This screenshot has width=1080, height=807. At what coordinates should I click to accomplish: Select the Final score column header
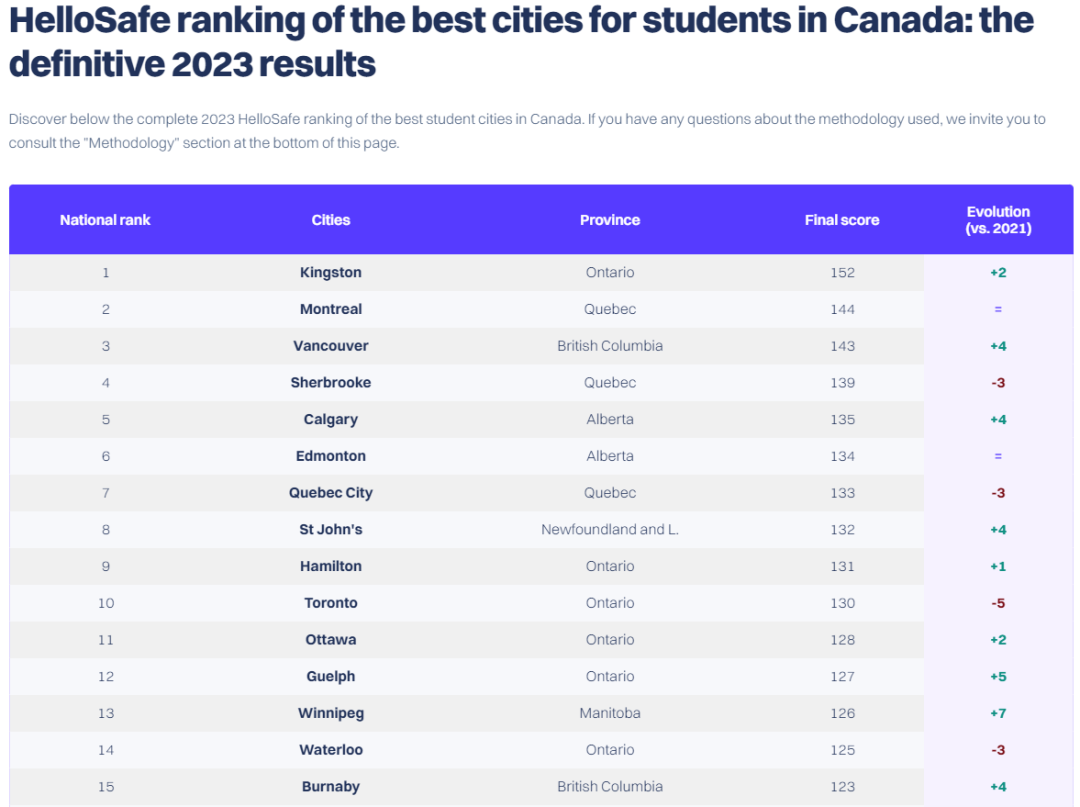pos(842,220)
